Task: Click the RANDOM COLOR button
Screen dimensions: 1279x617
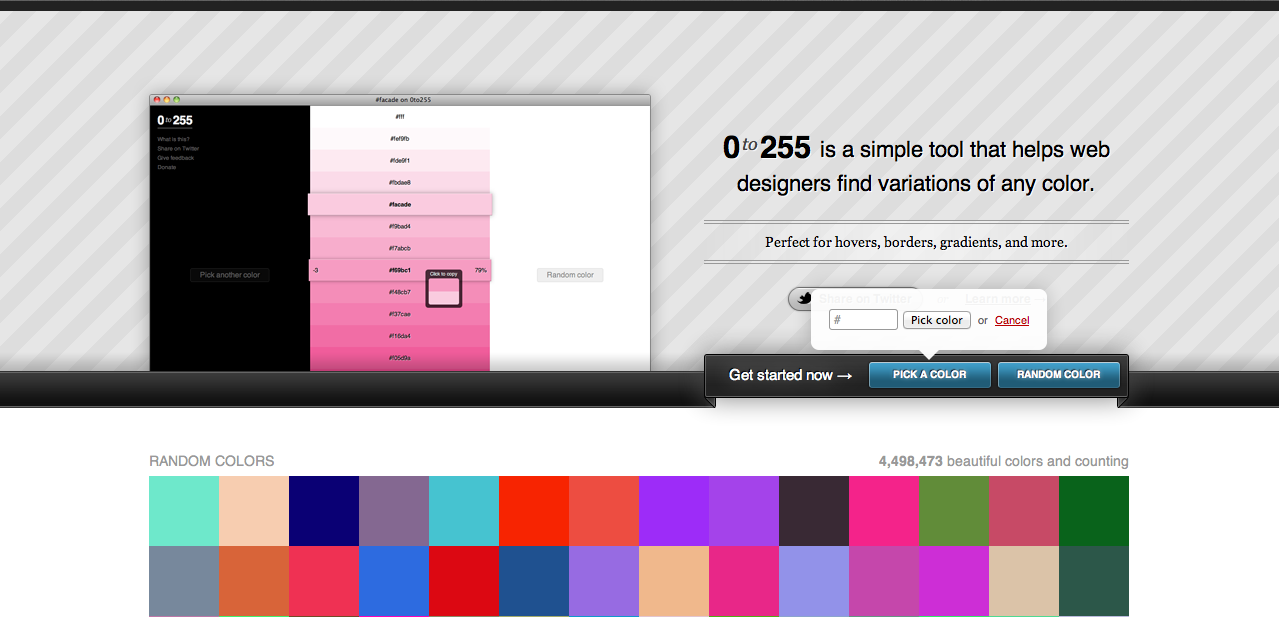Action: pos(1058,375)
